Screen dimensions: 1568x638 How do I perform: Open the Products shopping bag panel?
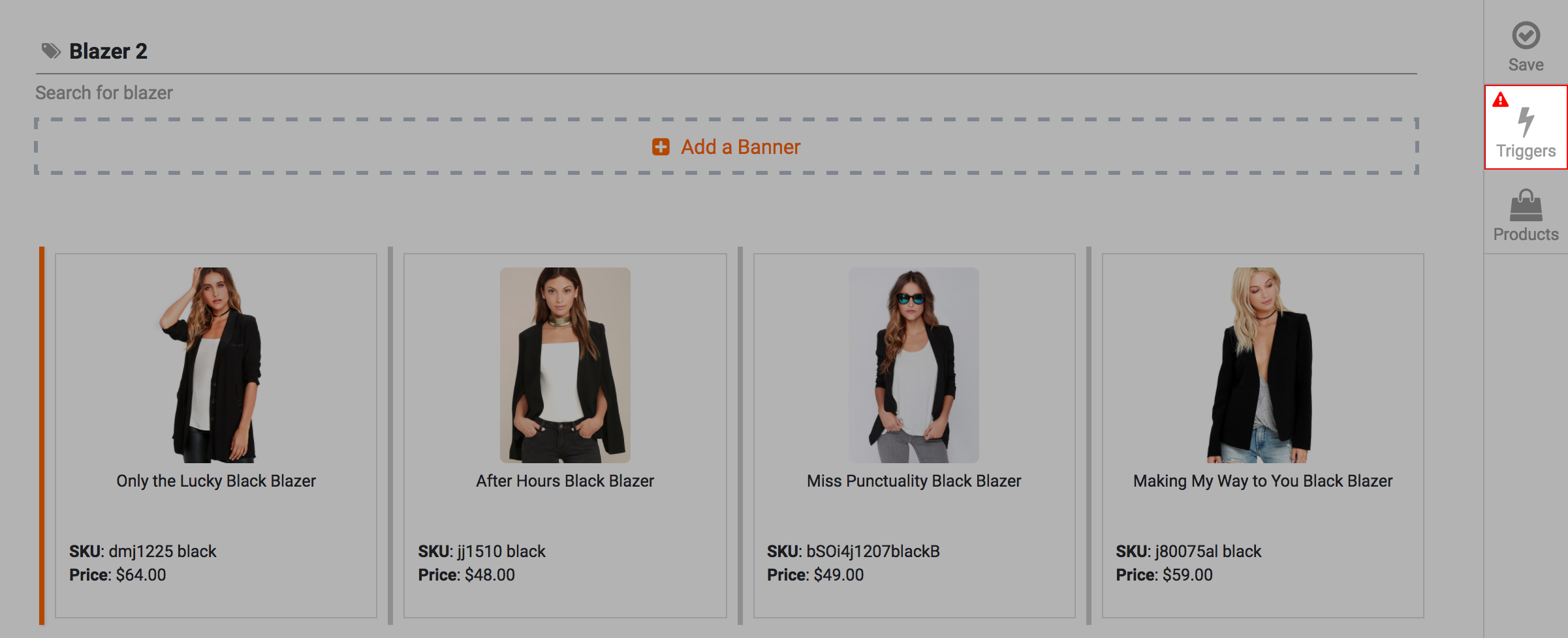(1526, 206)
